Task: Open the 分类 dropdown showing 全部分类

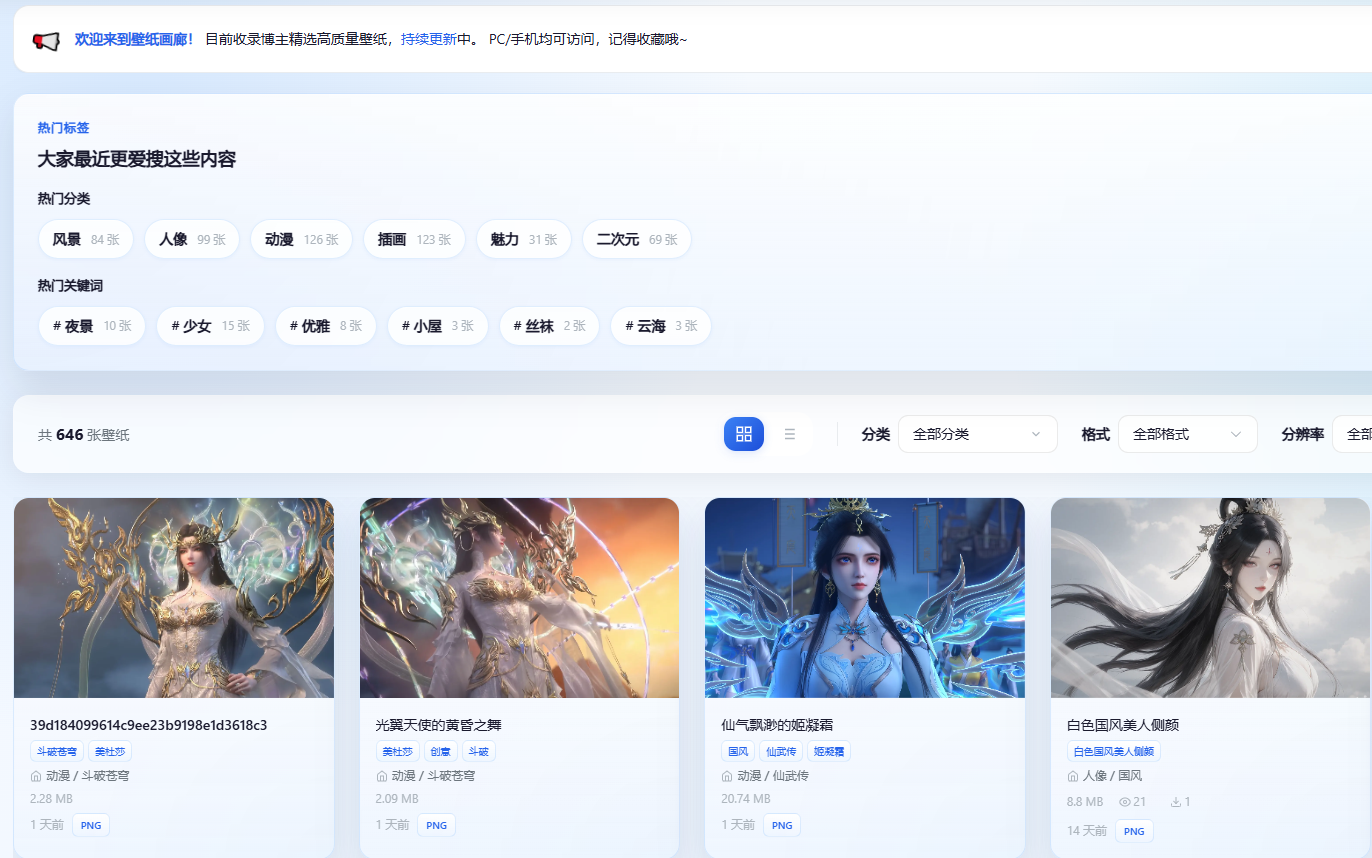Action: (977, 434)
